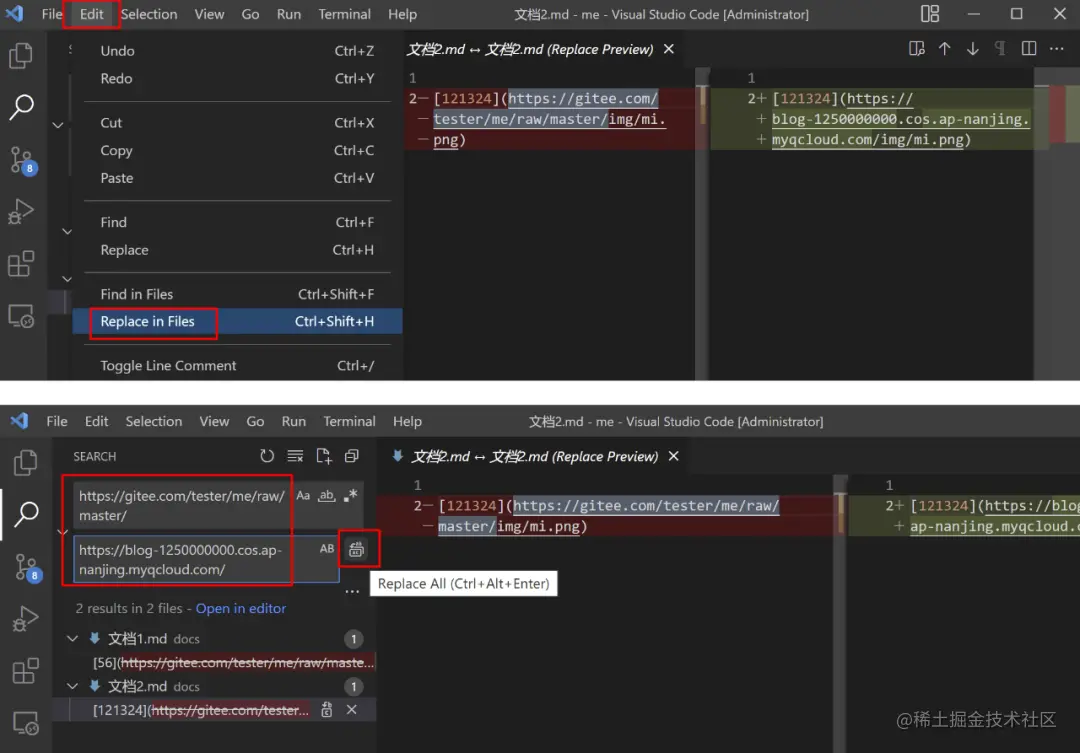The width and height of the screenshot is (1080, 753).
Task: Open Explorer view in the Search-panel window
Action: click(x=25, y=463)
